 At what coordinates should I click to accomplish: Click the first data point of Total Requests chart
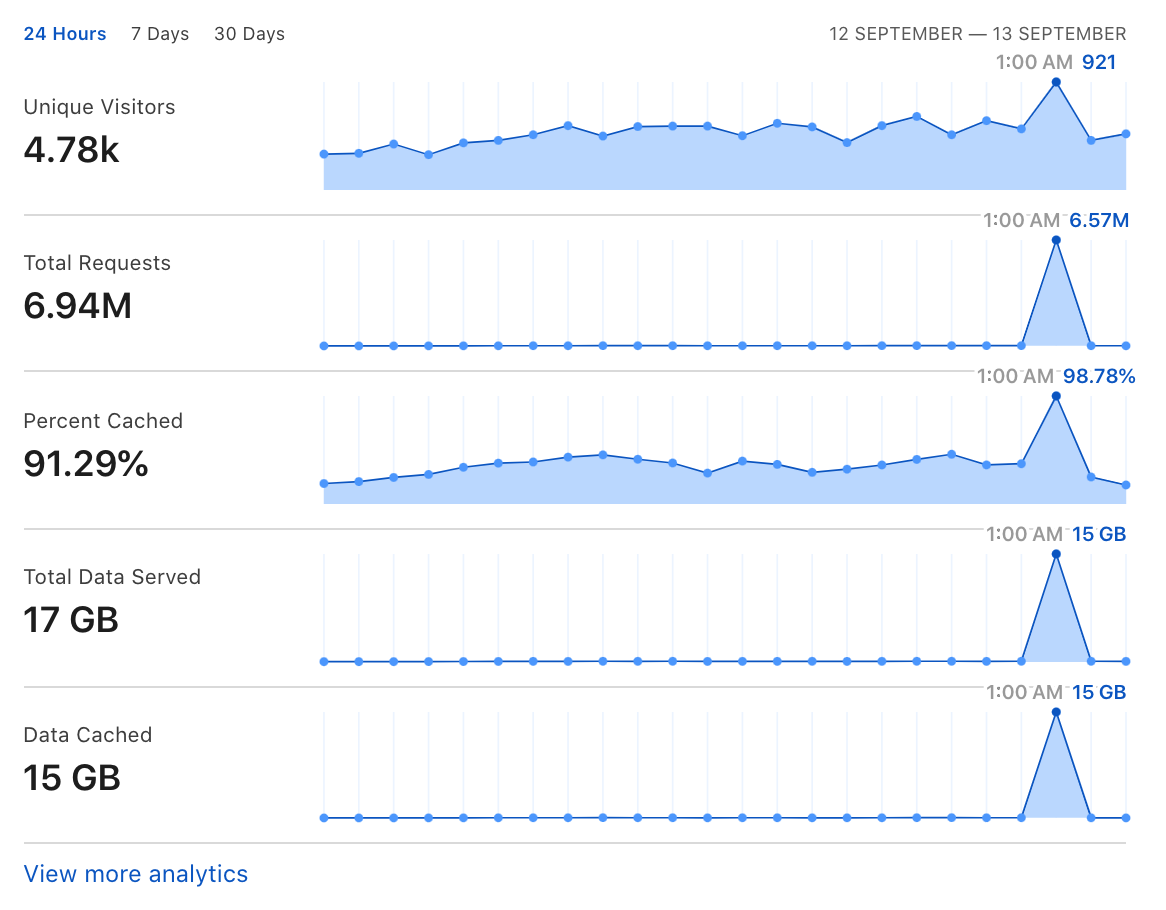(324, 346)
